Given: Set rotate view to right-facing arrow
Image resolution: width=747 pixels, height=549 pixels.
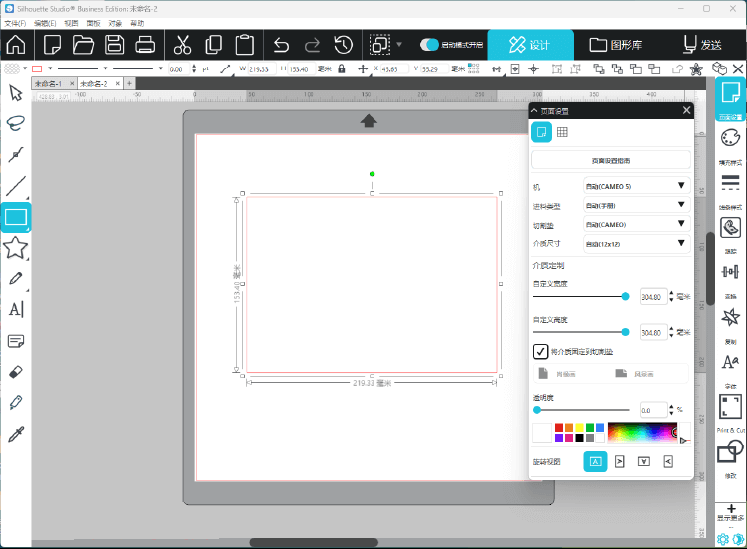Looking at the screenshot, I should (619, 461).
